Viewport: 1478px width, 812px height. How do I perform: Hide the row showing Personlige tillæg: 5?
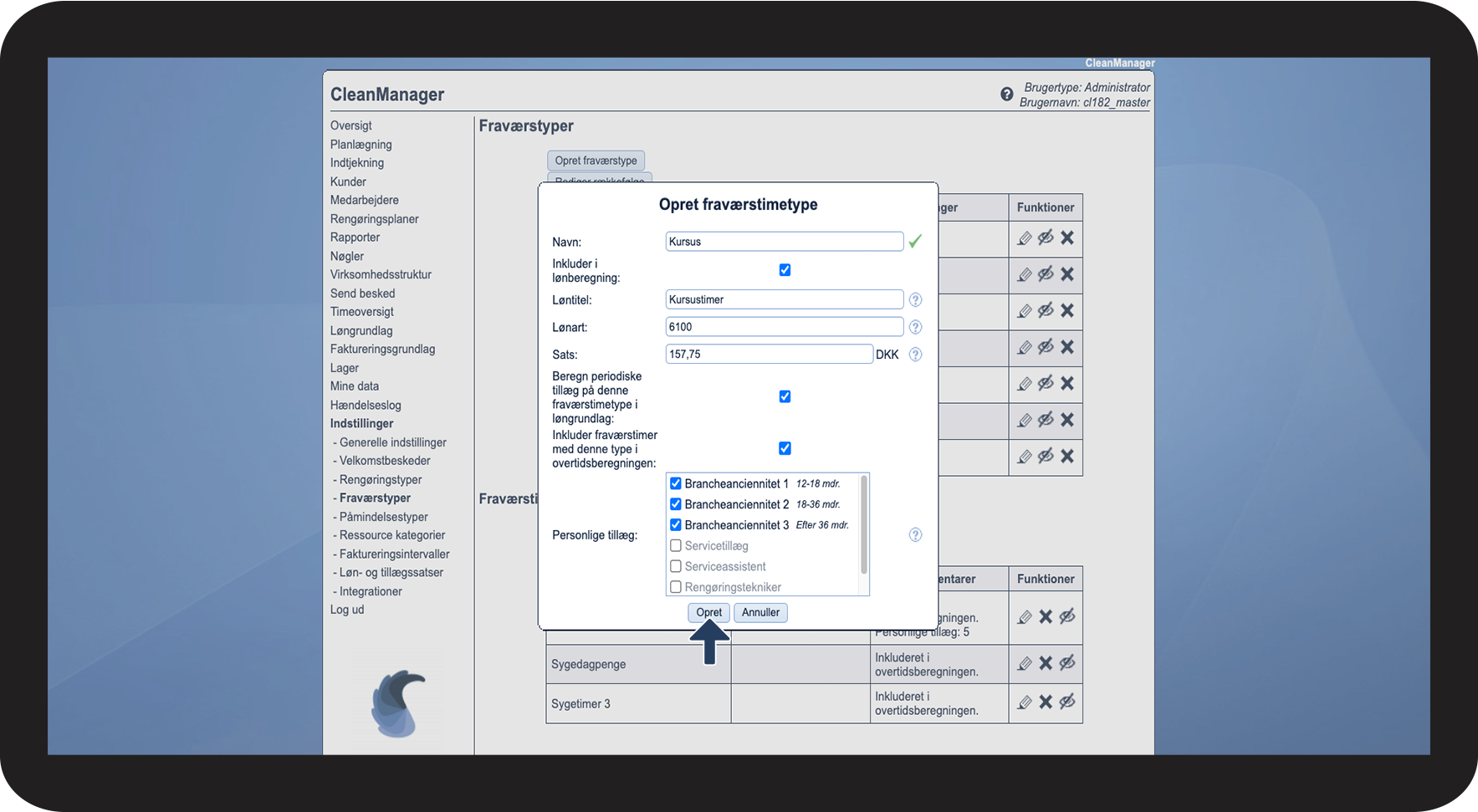[1067, 616]
